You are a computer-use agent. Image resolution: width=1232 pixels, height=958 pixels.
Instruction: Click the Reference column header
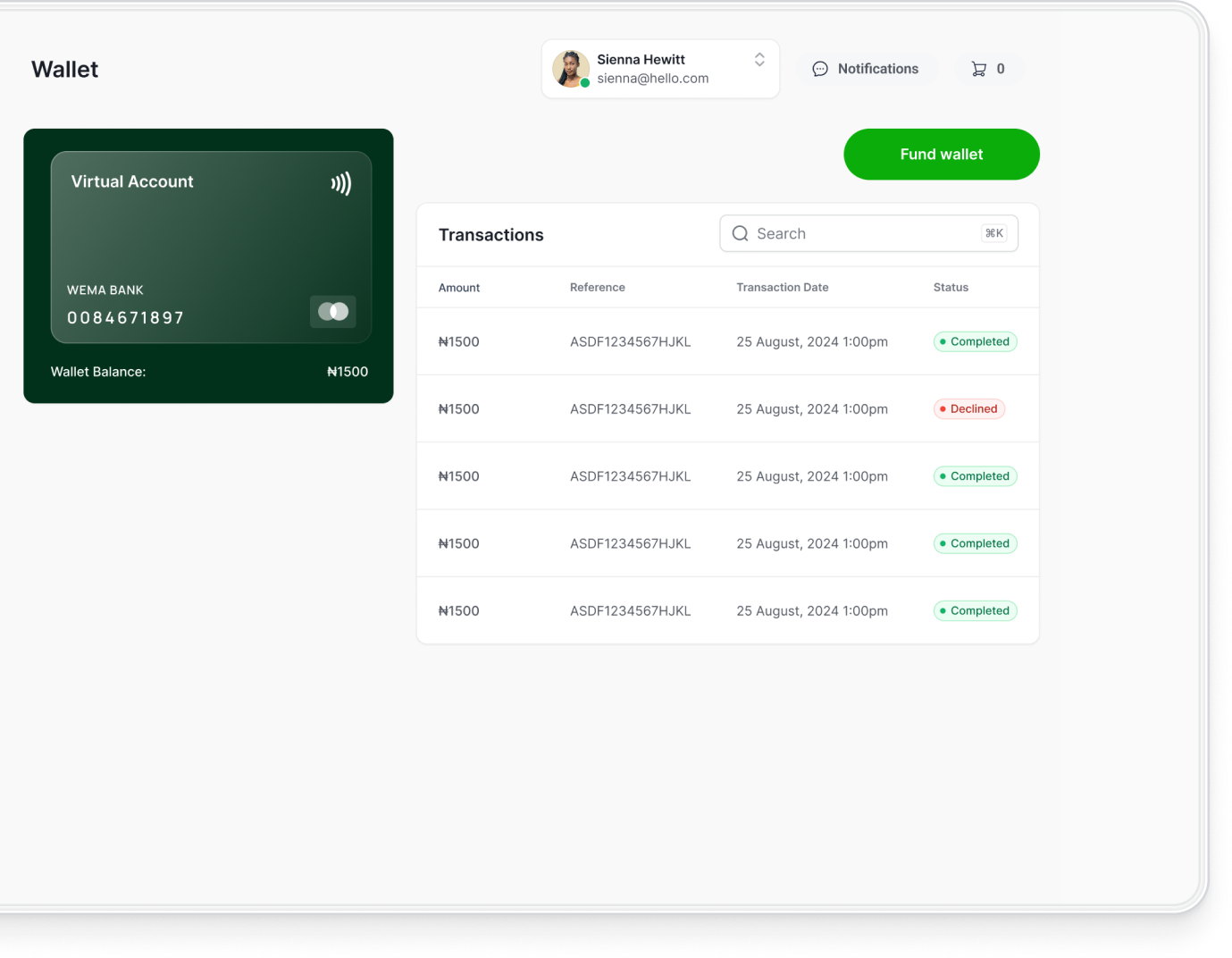(x=597, y=288)
